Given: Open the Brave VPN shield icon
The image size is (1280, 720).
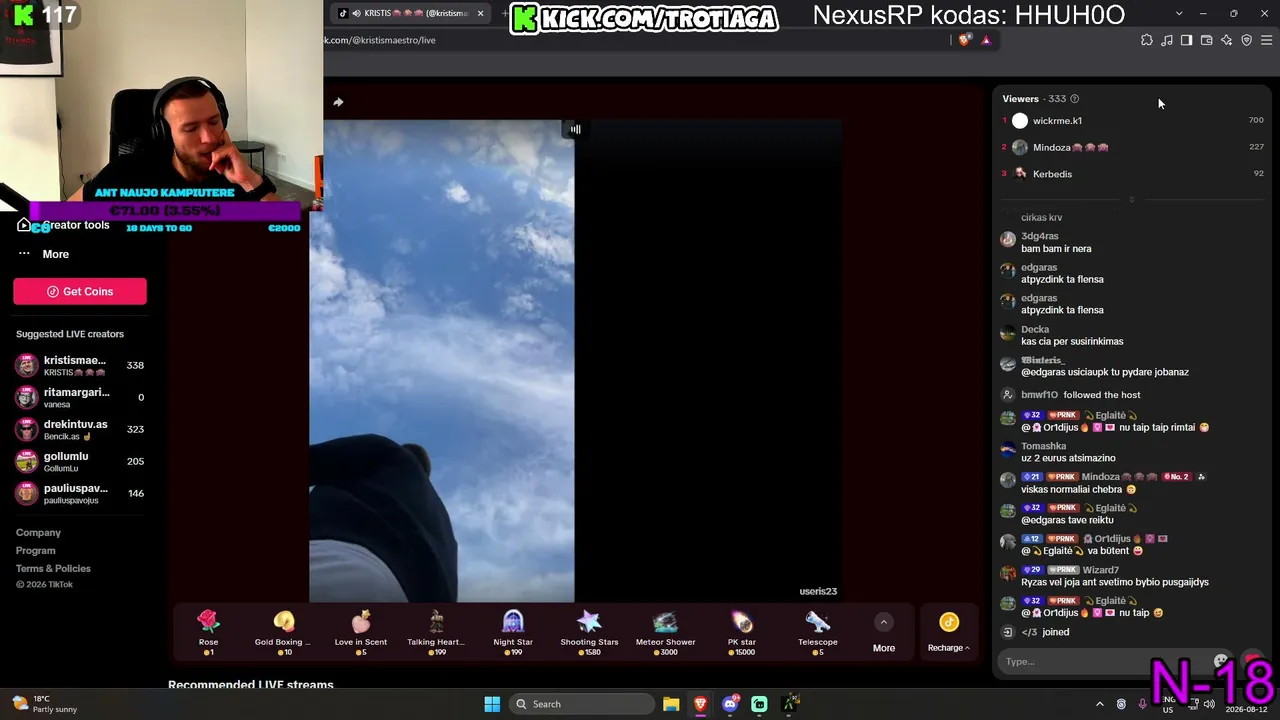Looking at the screenshot, I should pyautogui.click(x=1246, y=40).
